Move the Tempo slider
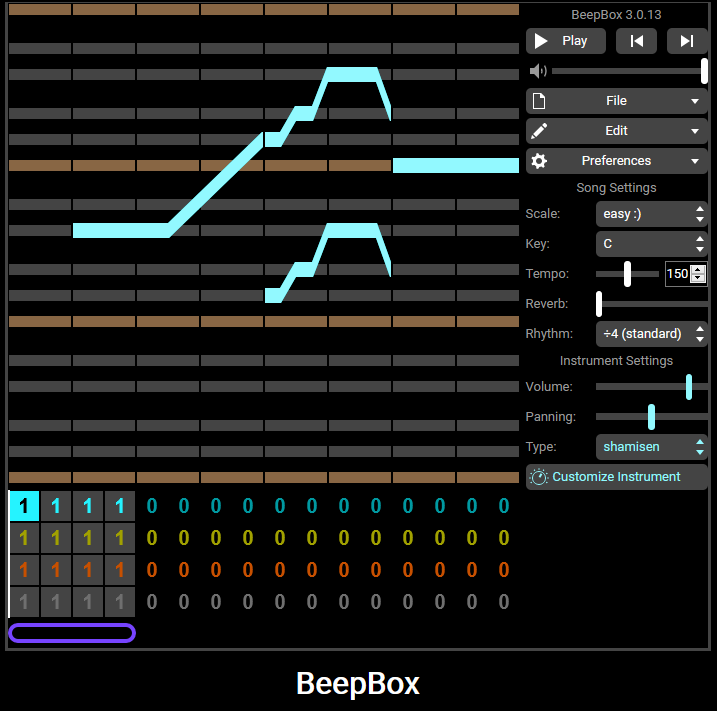This screenshot has height=711, width=717. point(627,274)
